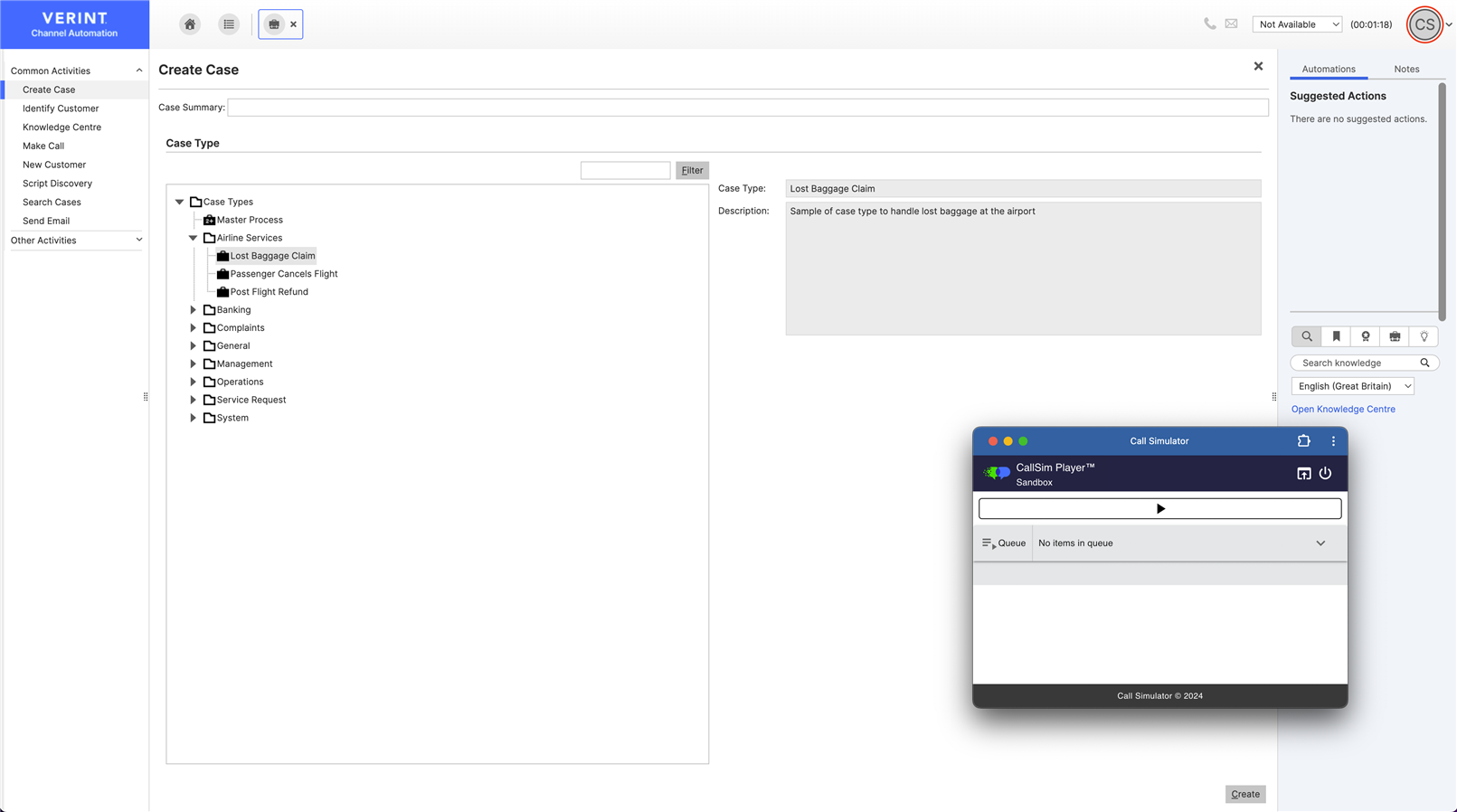Viewport: 1457px width, 812px height.
Task: Open the list view icon in top bar
Action: tap(229, 24)
